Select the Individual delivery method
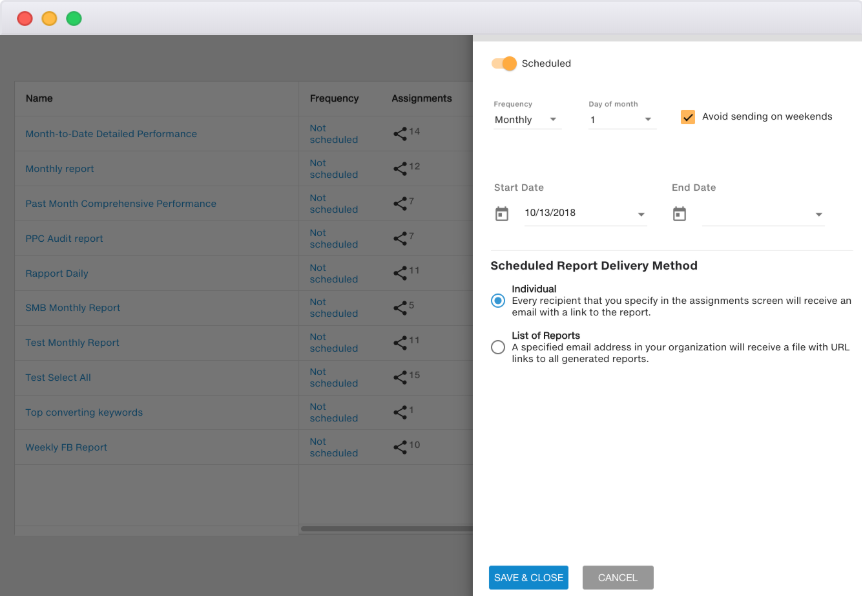This screenshot has height=596, width=862. pyautogui.click(x=497, y=300)
